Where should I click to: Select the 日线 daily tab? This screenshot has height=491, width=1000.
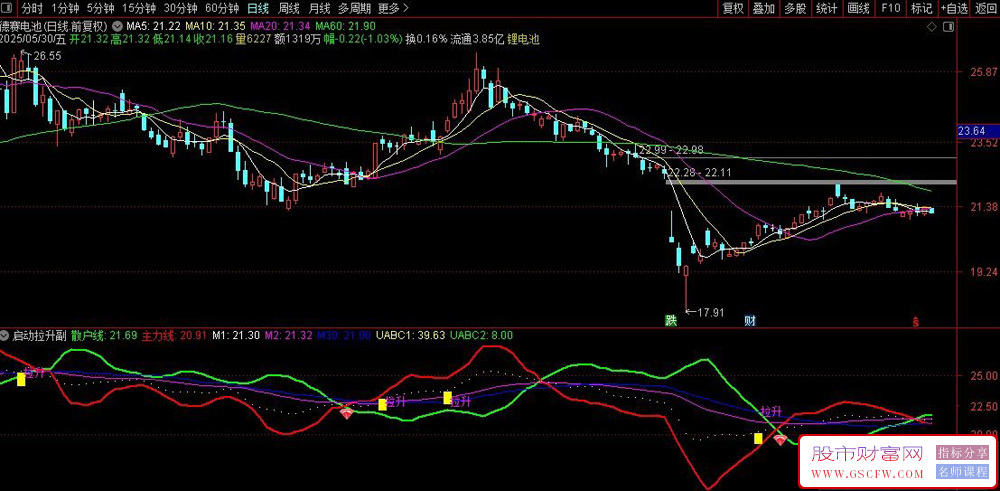tap(258, 8)
